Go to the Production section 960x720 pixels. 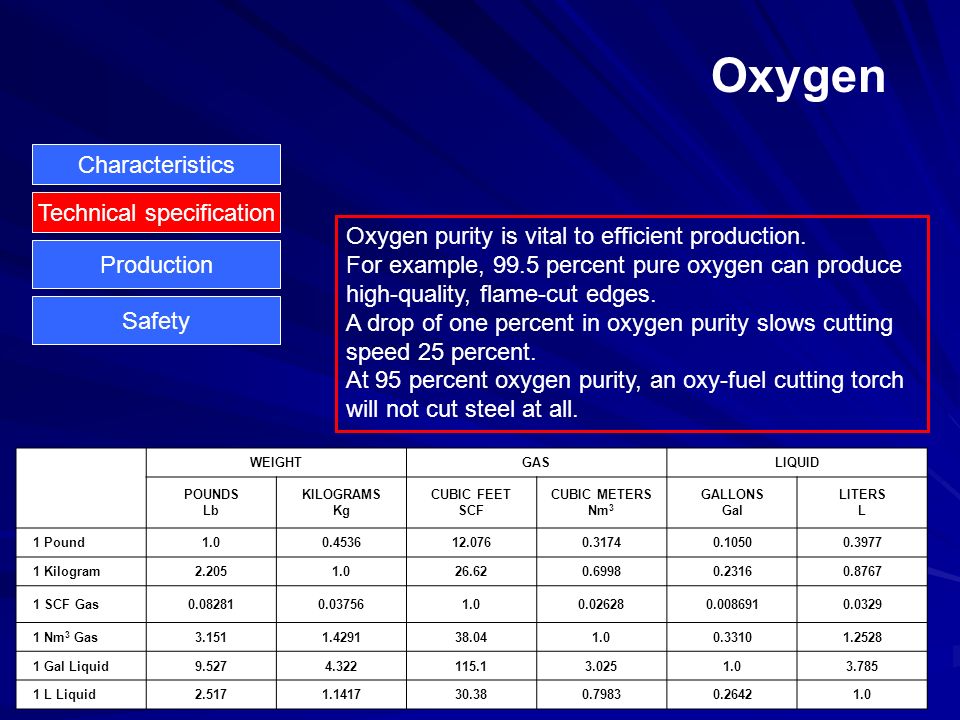156,264
